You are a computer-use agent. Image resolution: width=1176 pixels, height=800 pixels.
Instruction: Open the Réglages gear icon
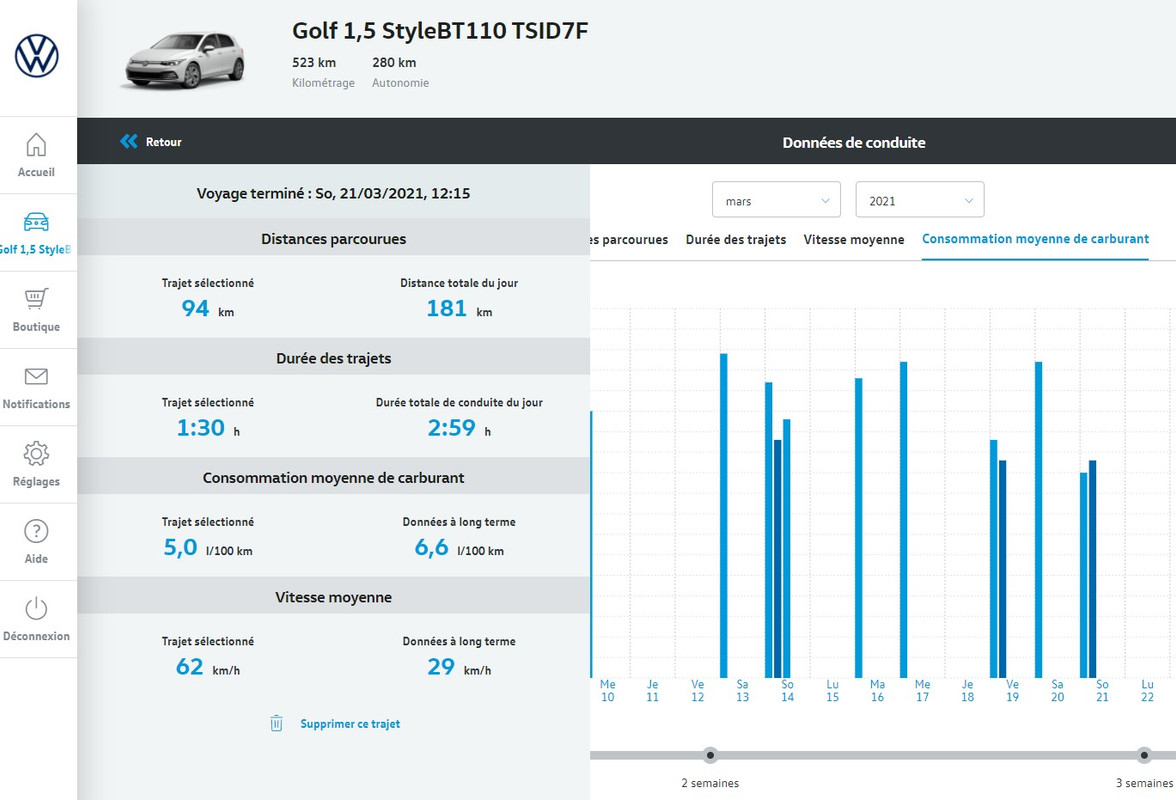pos(36,453)
